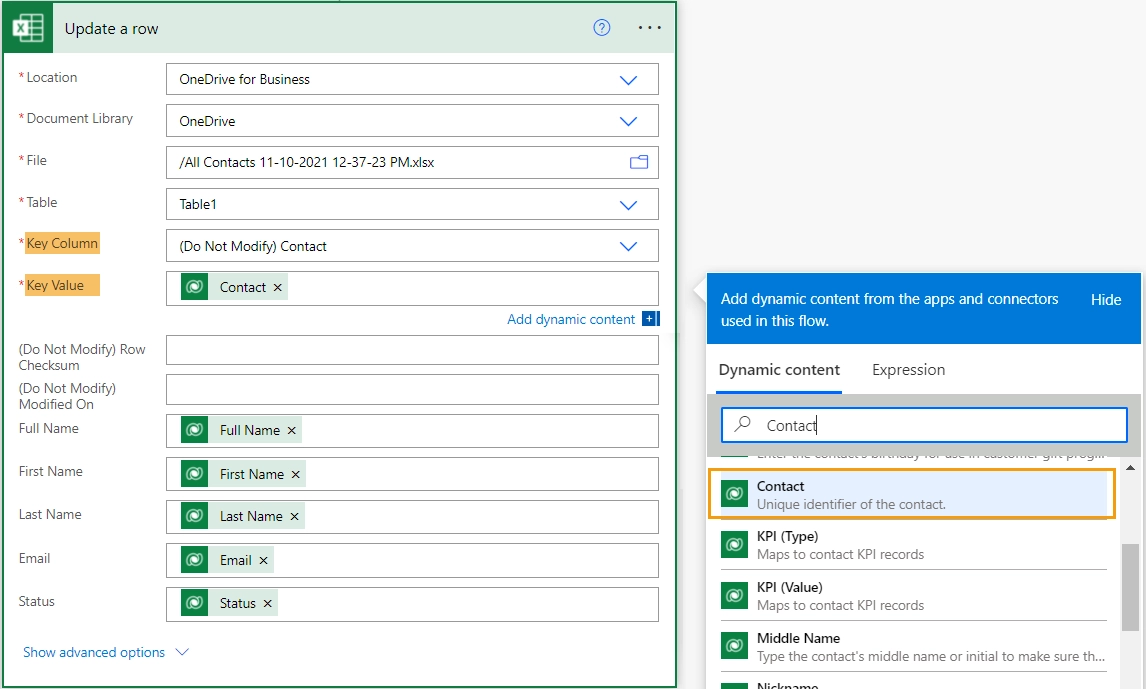1146x689 pixels.
Task: Click the Update a row title text
Action: 111,28
